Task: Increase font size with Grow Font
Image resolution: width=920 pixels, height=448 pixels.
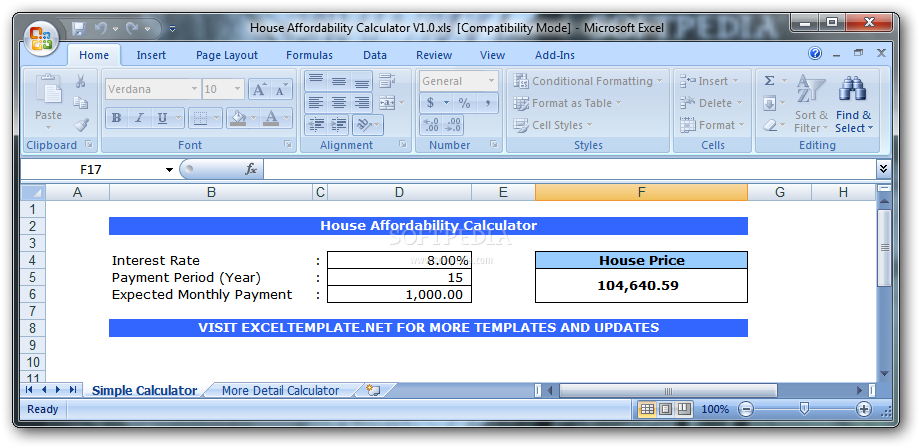Action: click(259, 90)
